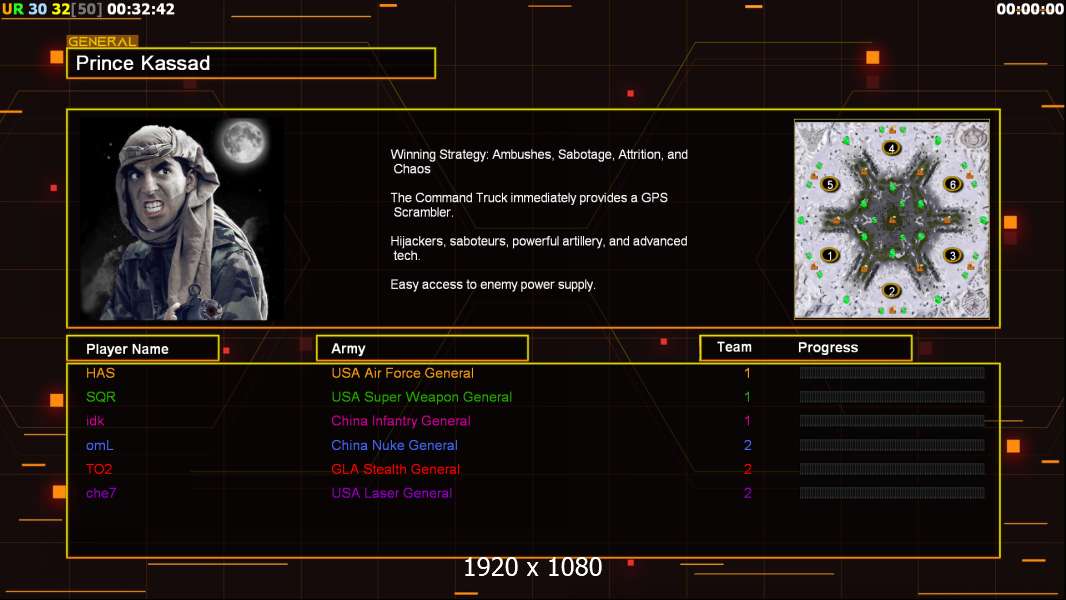
Task: Click the loading progress bar for HAS
Action: click(892, 372)
